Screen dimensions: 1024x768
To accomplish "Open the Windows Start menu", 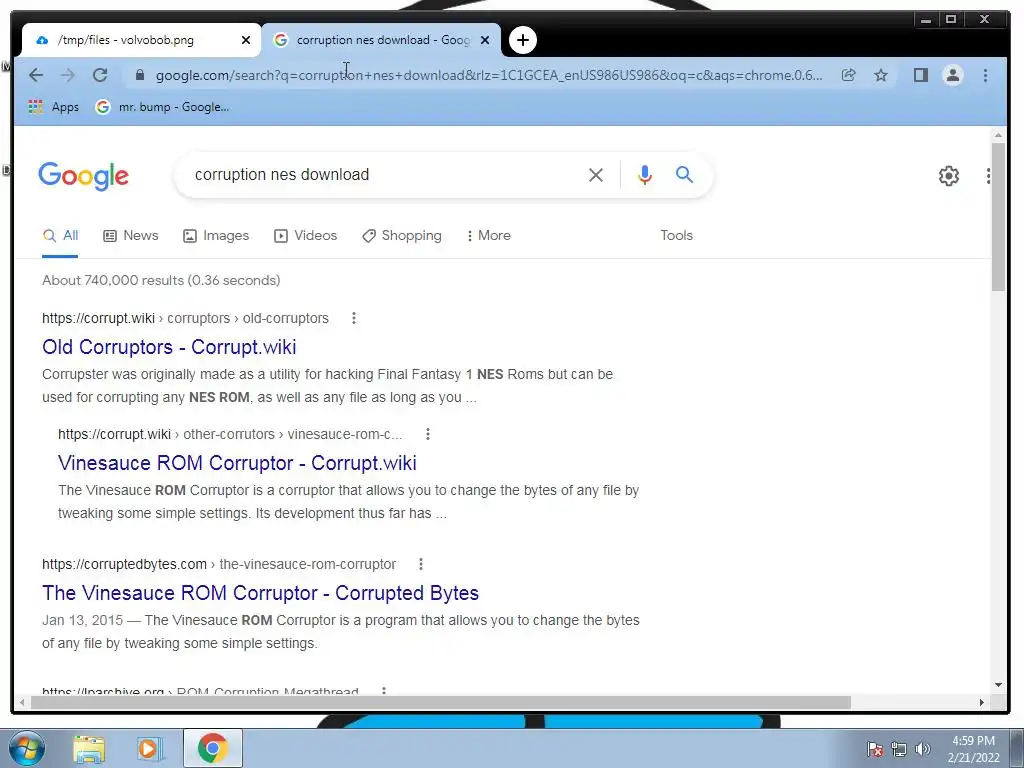I will tap(27, 748).
